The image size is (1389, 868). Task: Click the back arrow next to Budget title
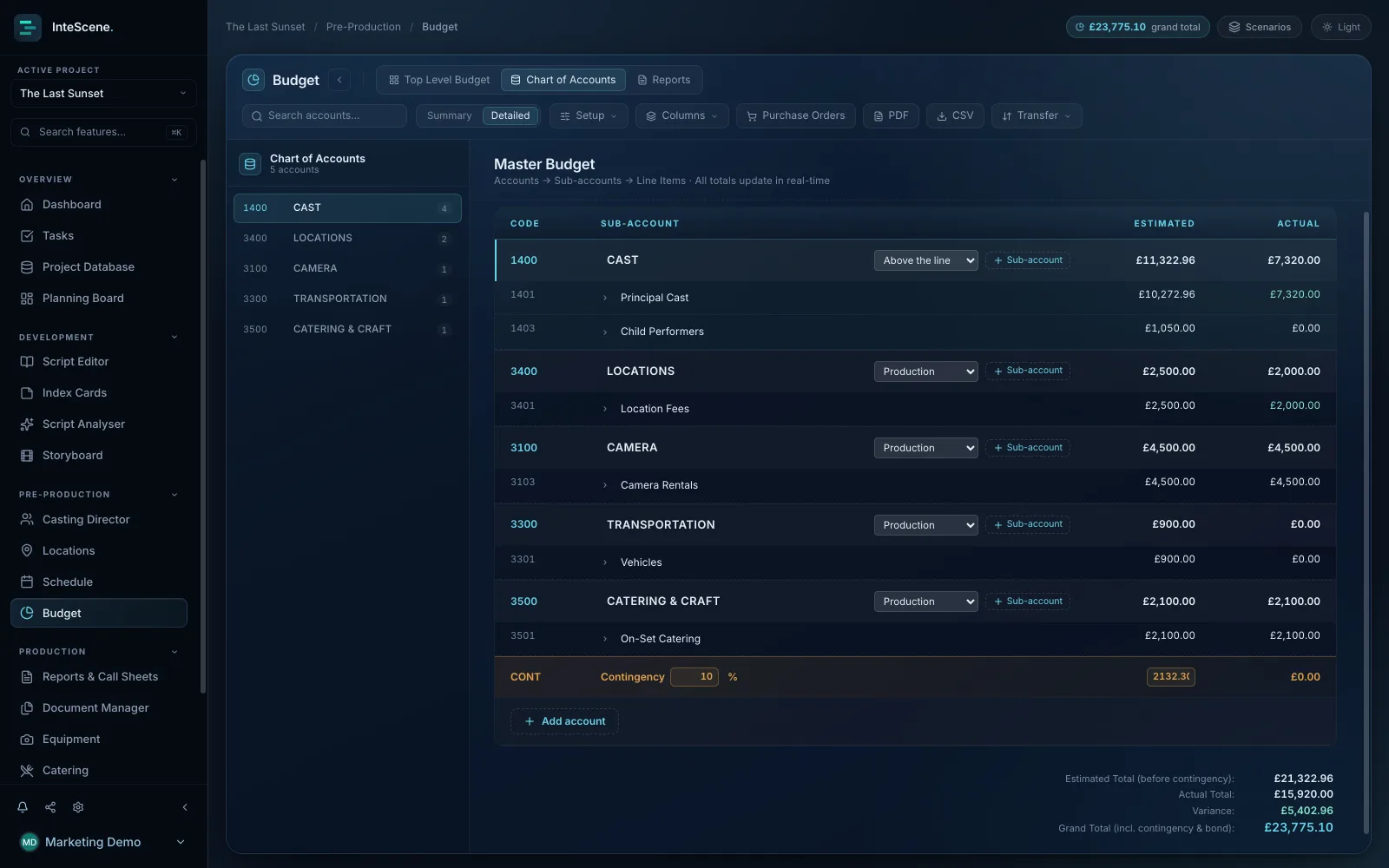[339, 80]
